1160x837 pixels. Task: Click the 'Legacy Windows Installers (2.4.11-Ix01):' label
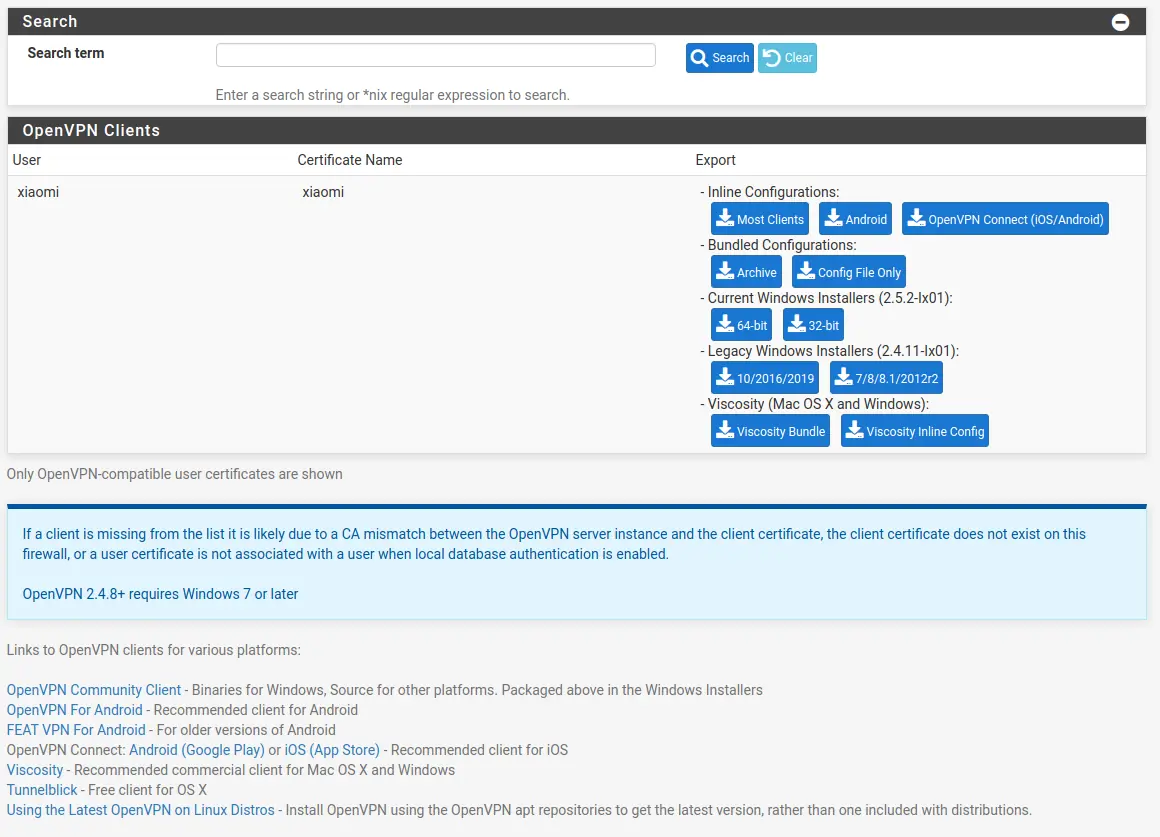coord(833,351)
